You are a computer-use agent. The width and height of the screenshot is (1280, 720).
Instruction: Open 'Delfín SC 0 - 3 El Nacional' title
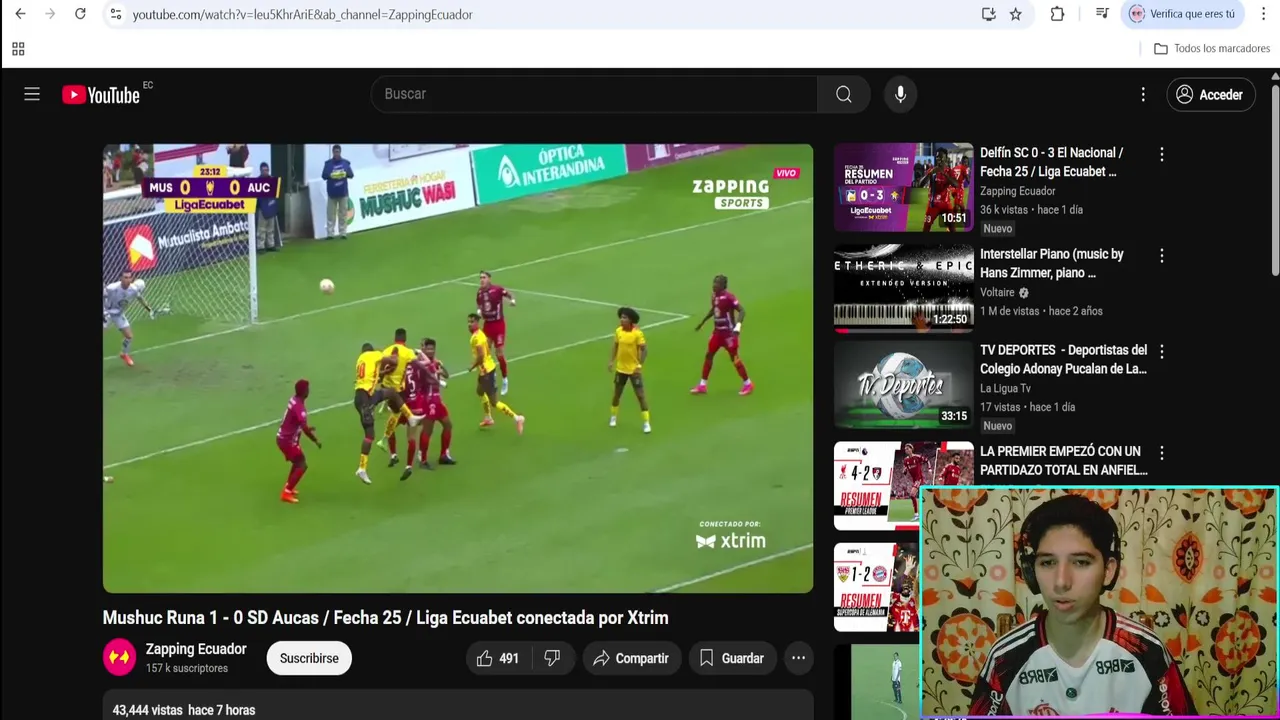pyautogui.click(x=1051, y=162)
